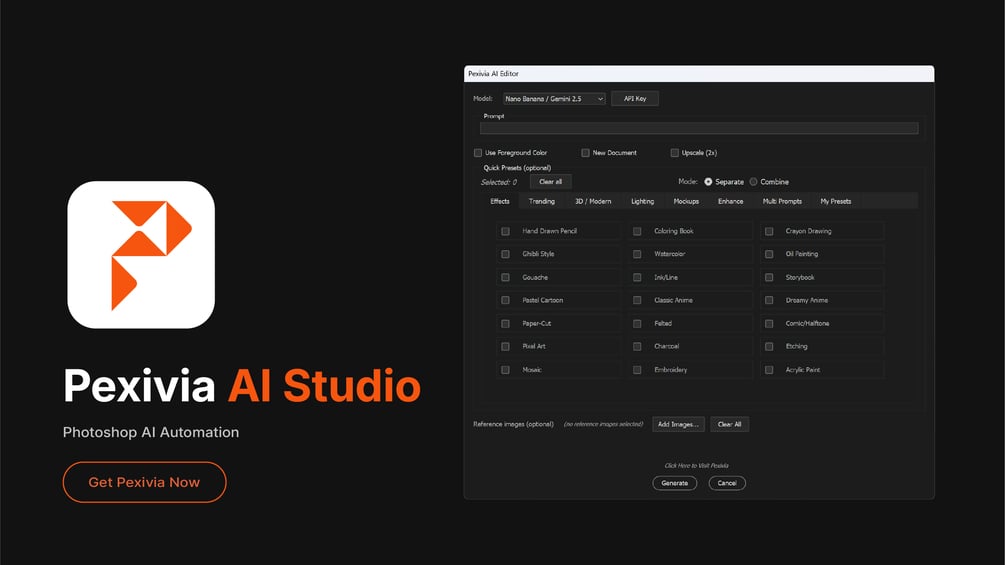This screenshot has height=565, width=1005.
Task: Open the Lighting tab
Action: coord(642,201)
